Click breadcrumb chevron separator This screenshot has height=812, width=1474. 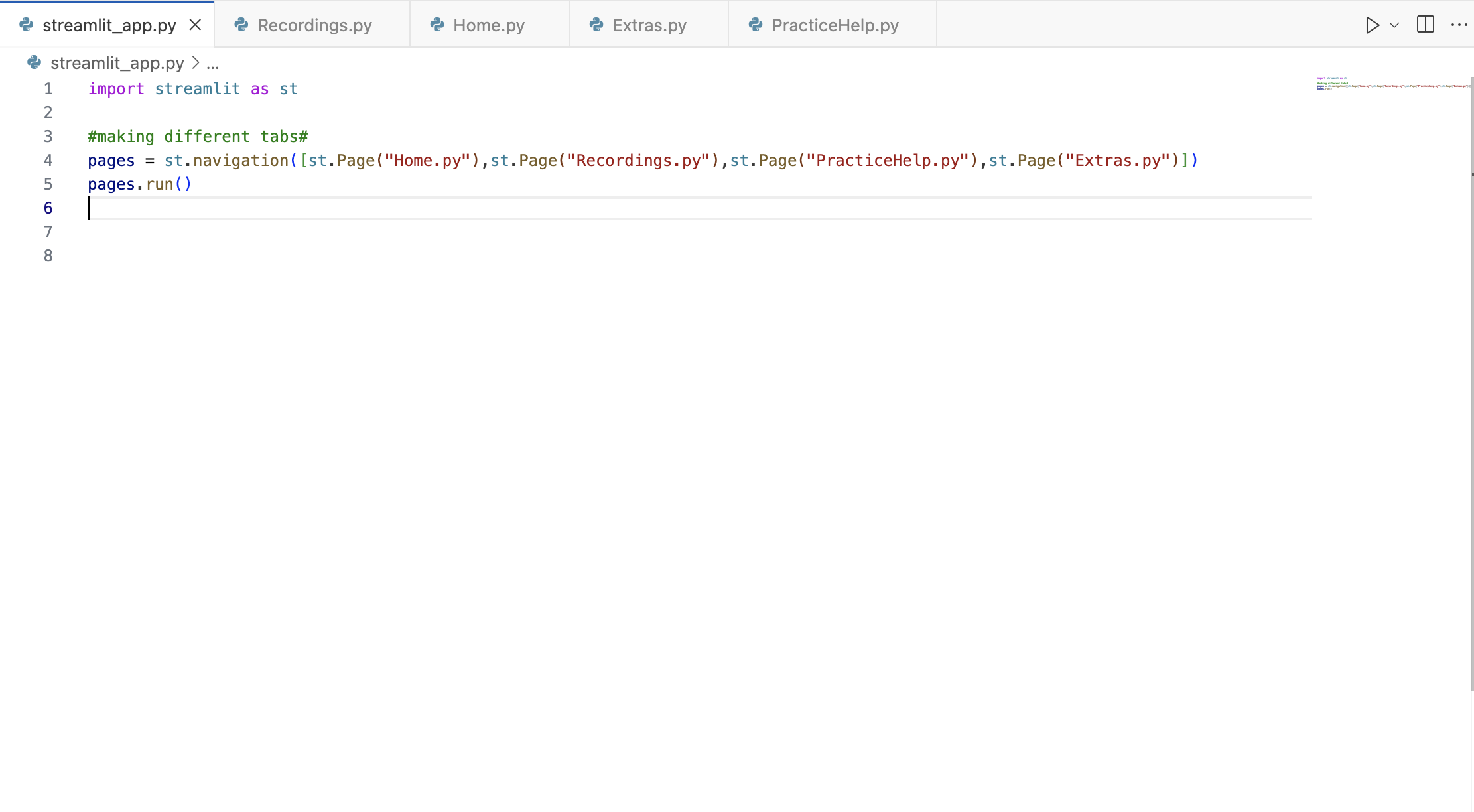pos(196,63)
